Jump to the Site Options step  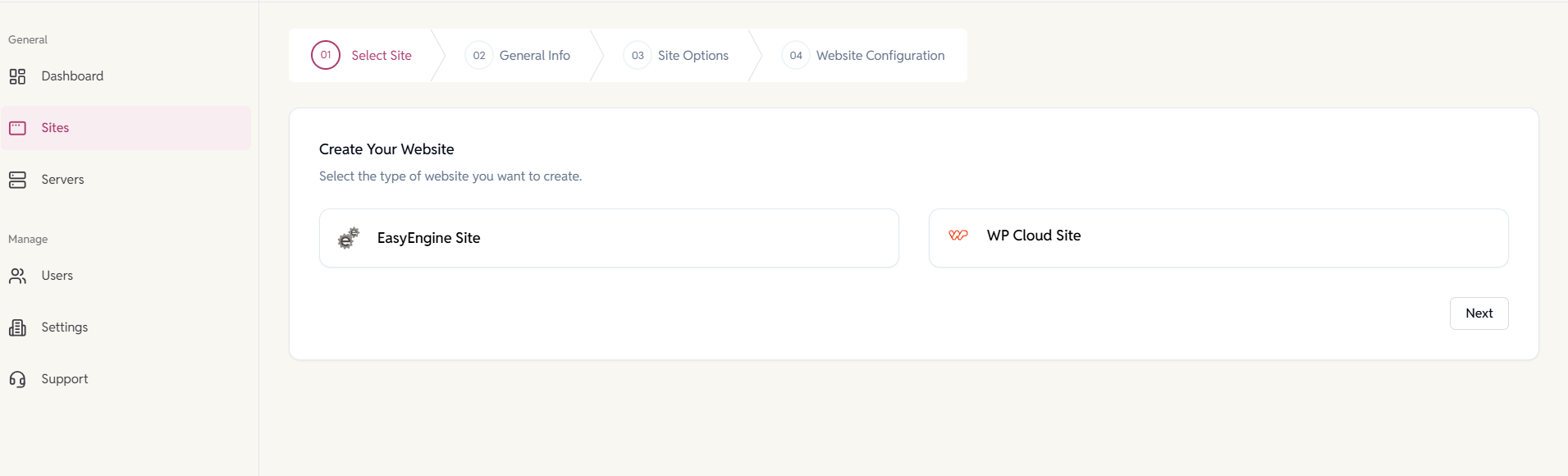point(693,56)
